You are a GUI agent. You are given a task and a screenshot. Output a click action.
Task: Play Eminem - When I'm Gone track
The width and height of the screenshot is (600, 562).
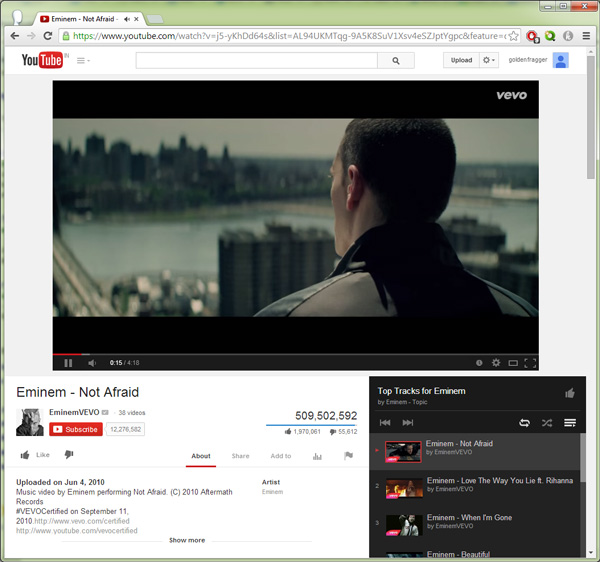click(x=475, y=525)
